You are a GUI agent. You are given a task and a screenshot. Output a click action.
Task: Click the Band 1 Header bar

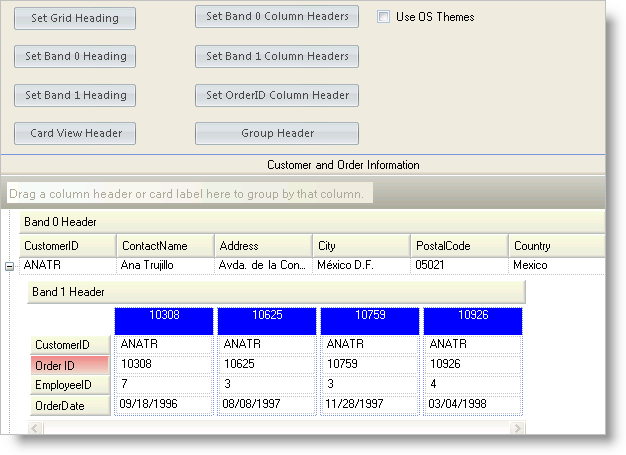point(275,292)
